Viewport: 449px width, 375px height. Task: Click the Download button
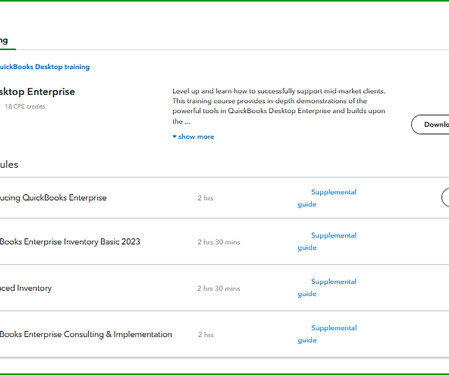point(430,124)
